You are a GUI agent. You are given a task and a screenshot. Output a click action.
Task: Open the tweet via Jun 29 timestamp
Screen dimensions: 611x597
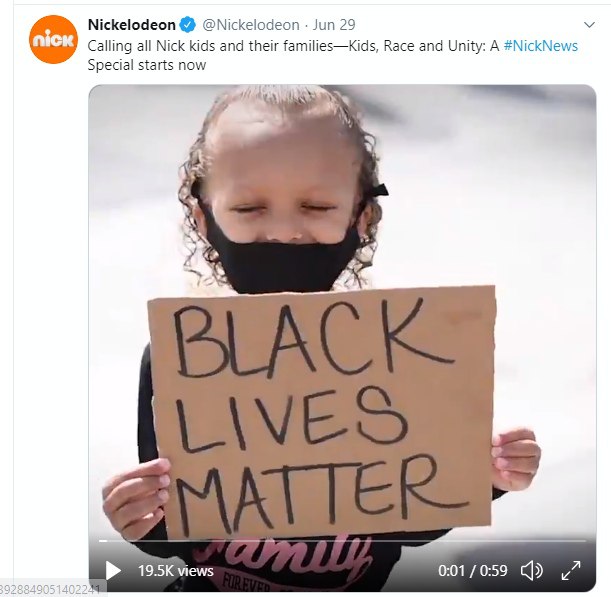(334, 25)
